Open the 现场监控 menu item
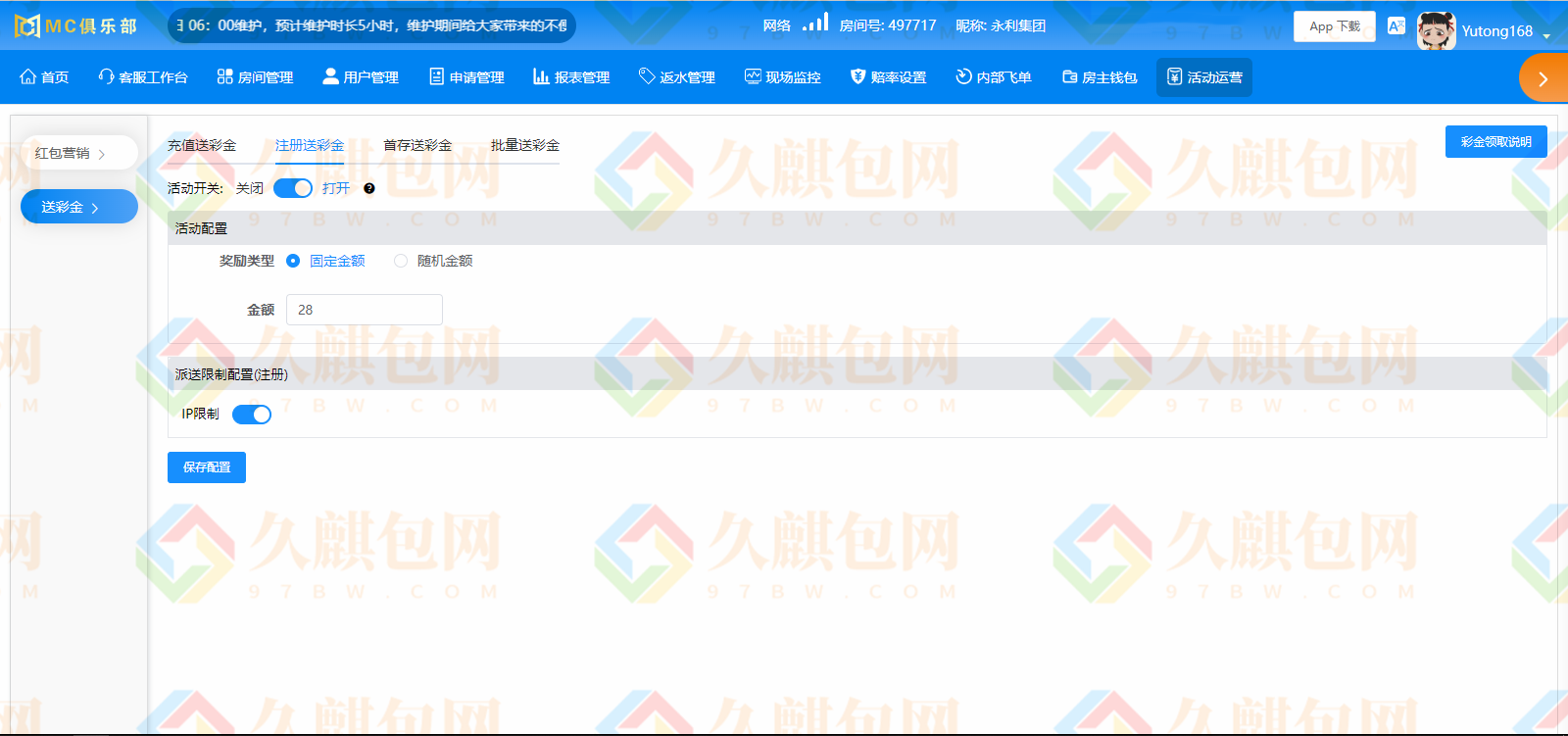Image resolution: width=1568 pixels, height=736 pixels. pyautogui.click(x=783, y=77)
